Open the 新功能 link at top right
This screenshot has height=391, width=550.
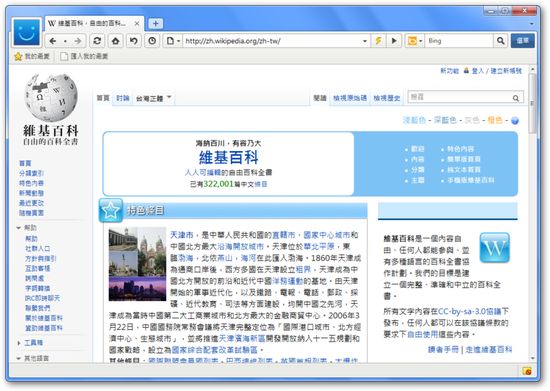449,71
